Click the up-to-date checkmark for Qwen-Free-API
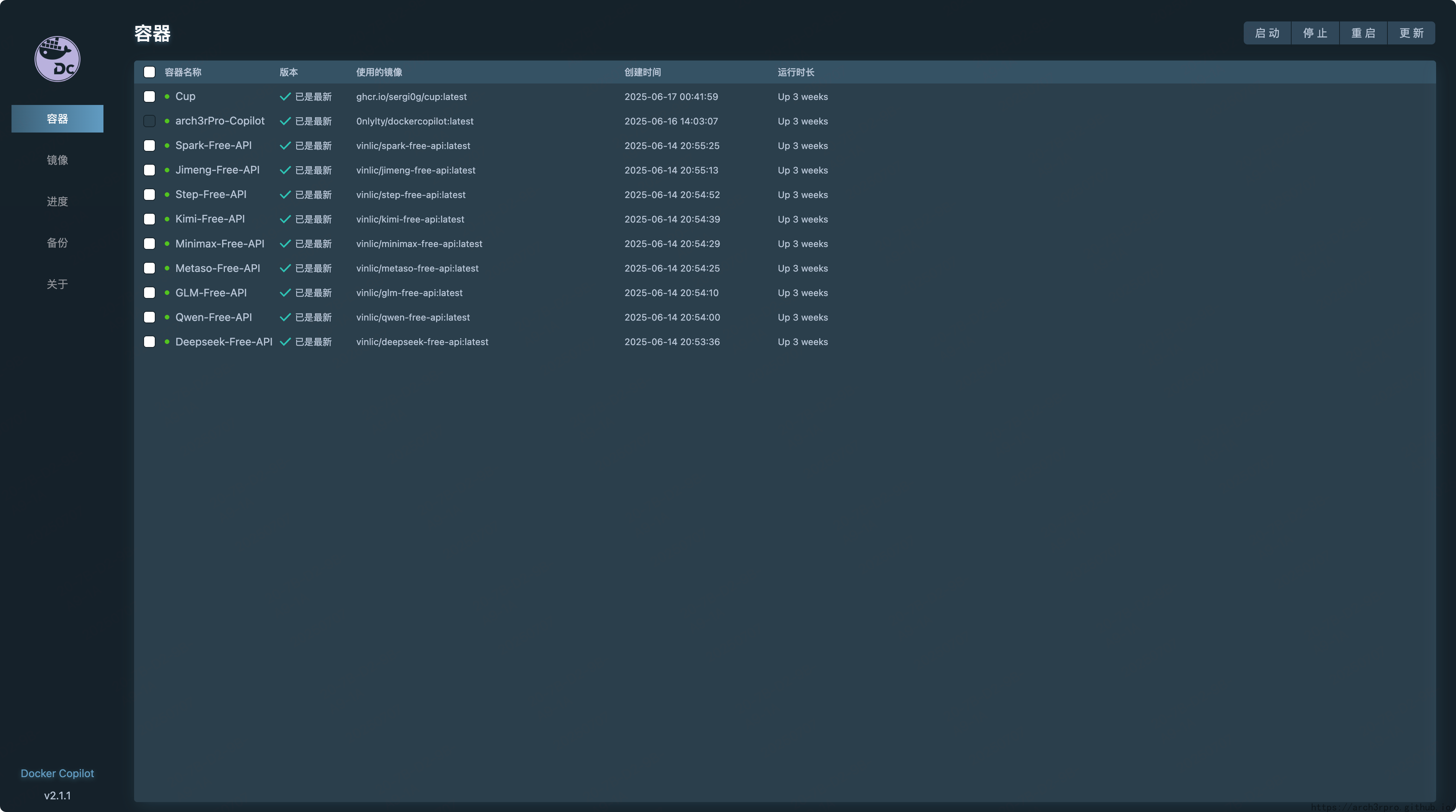1456x812 pixels. pos(285,317)
